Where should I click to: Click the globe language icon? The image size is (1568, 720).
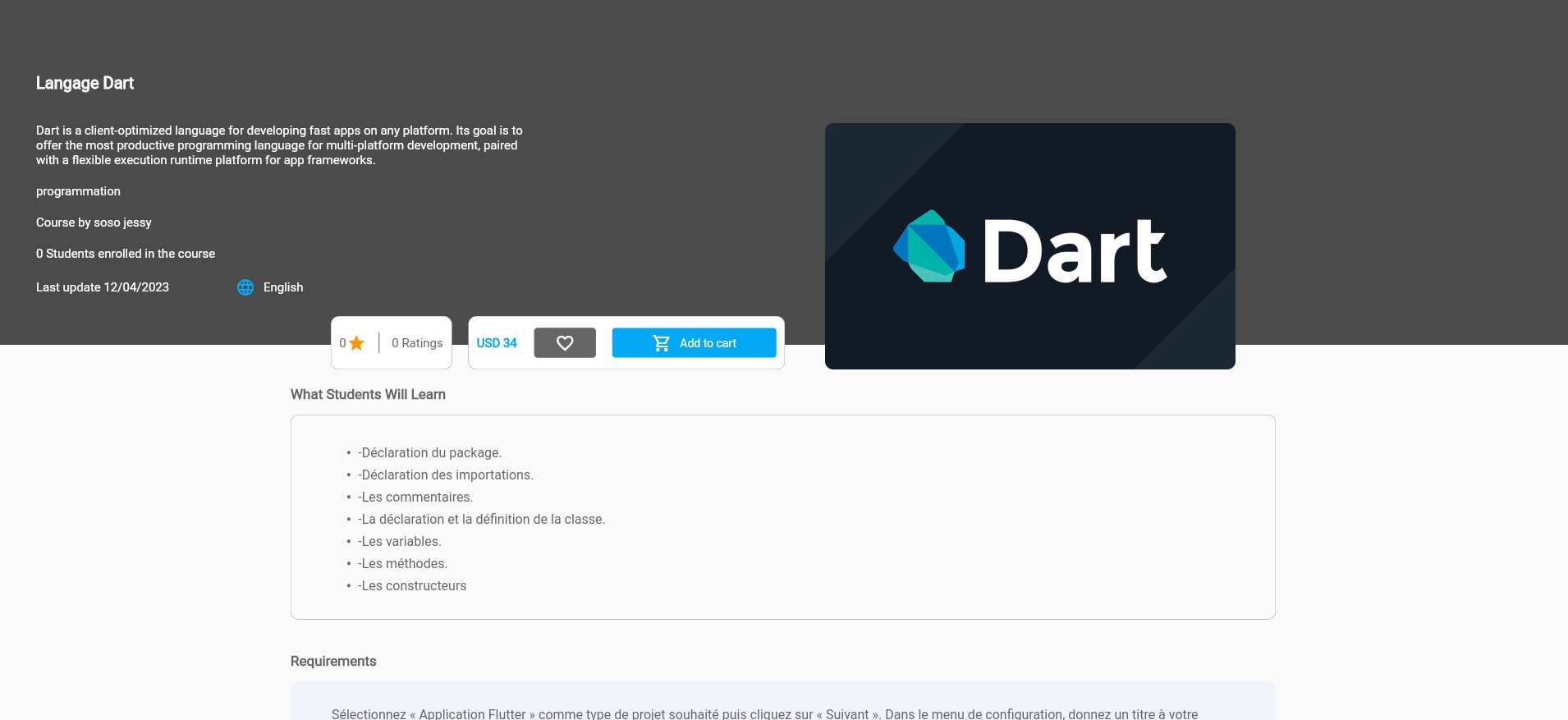245,287
